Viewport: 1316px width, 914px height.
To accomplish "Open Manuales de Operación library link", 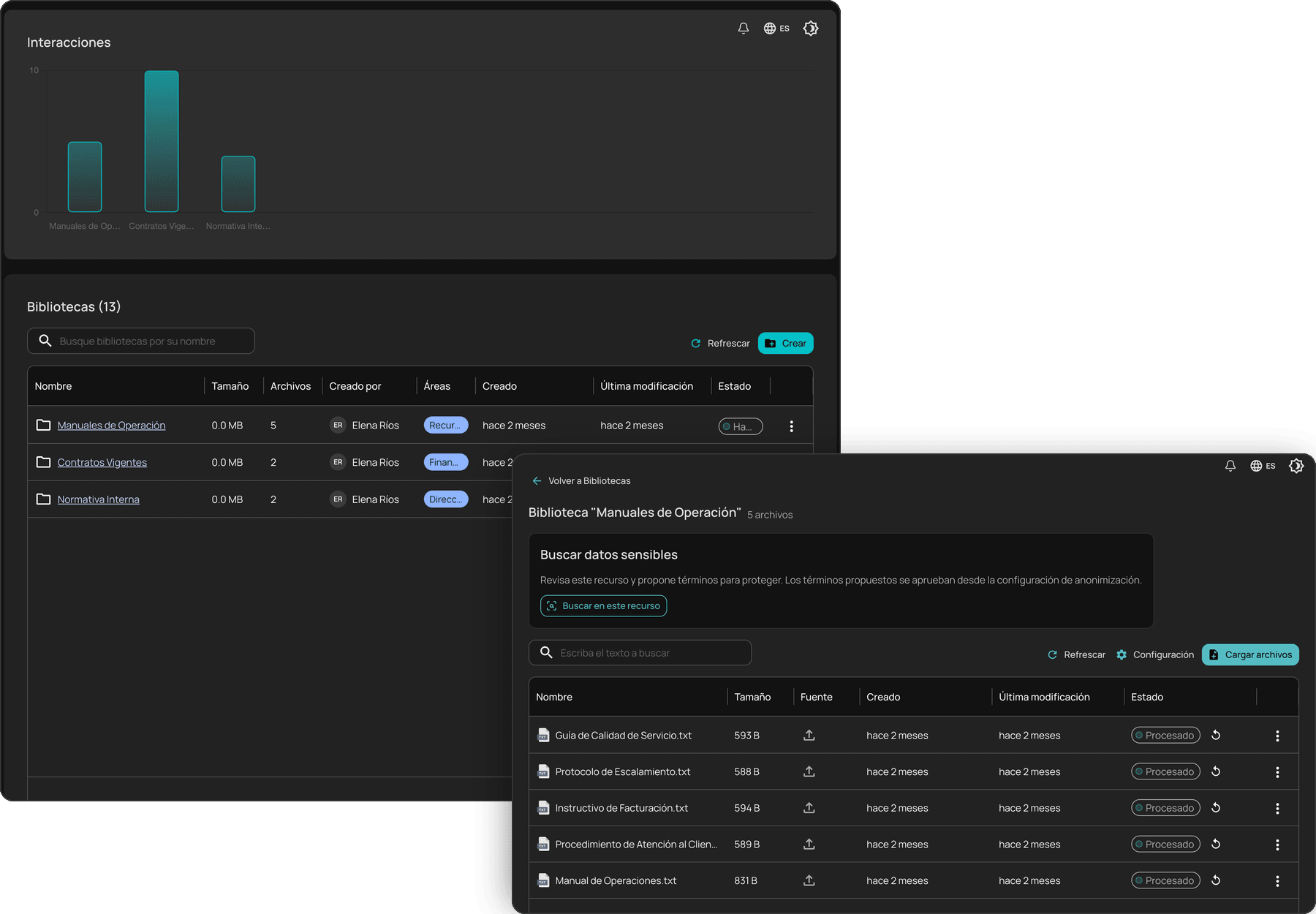I will 111,426.
